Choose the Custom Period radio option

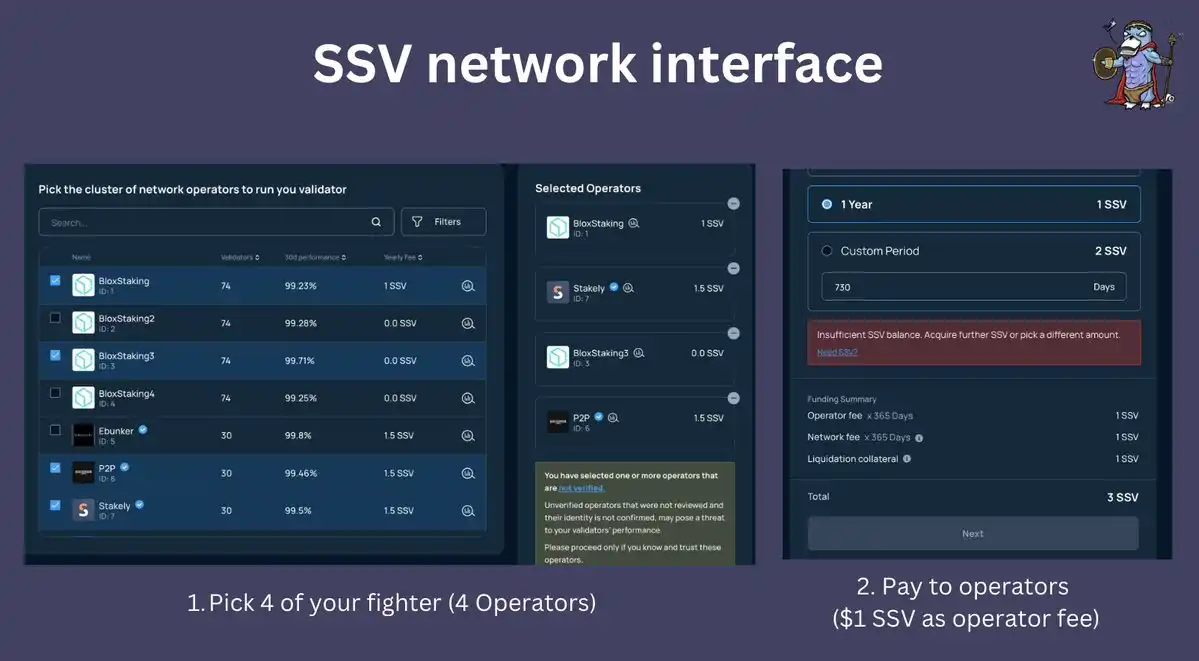tap(827, 251)
